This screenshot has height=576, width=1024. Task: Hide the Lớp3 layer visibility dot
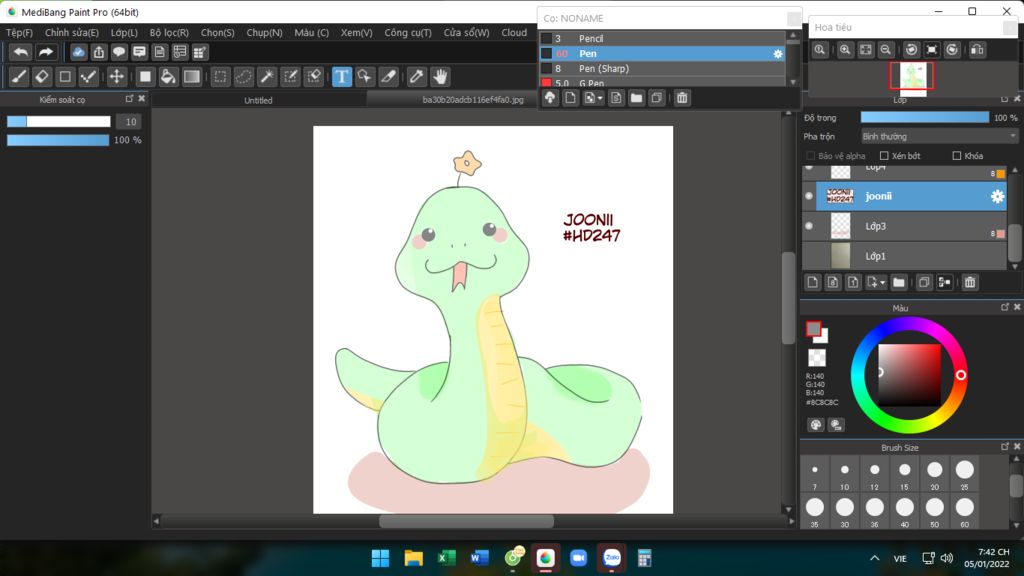point(809,226)
